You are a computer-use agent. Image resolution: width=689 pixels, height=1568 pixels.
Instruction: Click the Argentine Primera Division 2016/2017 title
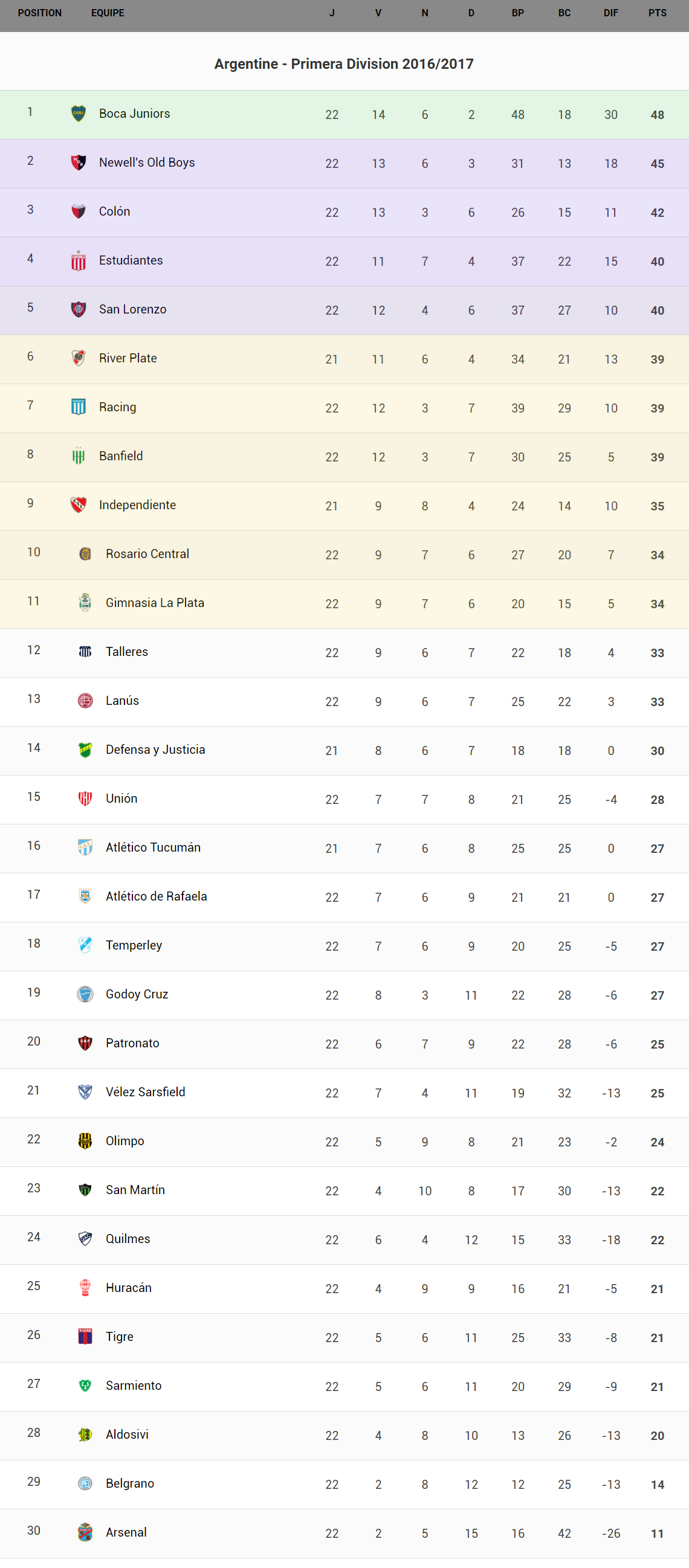[x=344, y=64]
